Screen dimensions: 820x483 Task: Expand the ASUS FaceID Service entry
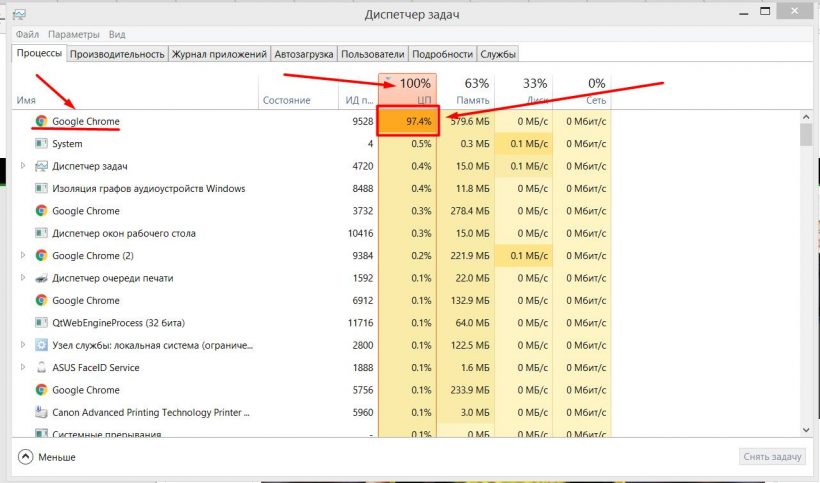point(24,368)
